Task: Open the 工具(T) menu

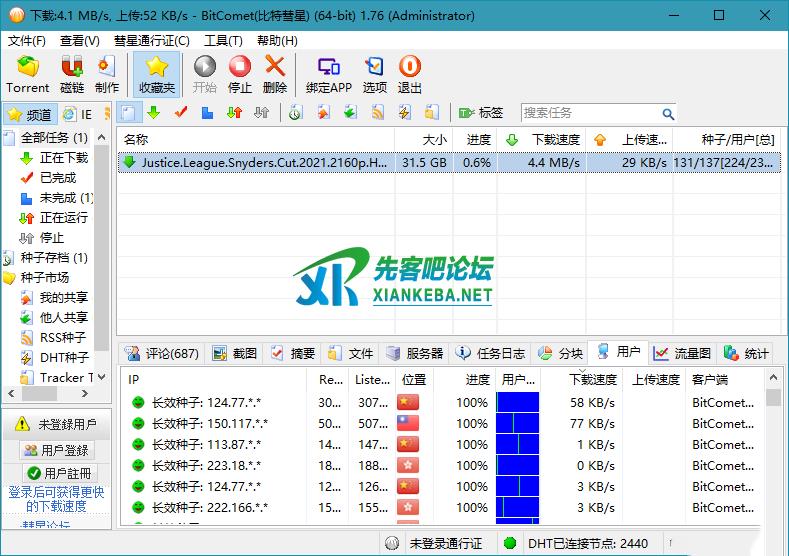Action: (223, 41)
